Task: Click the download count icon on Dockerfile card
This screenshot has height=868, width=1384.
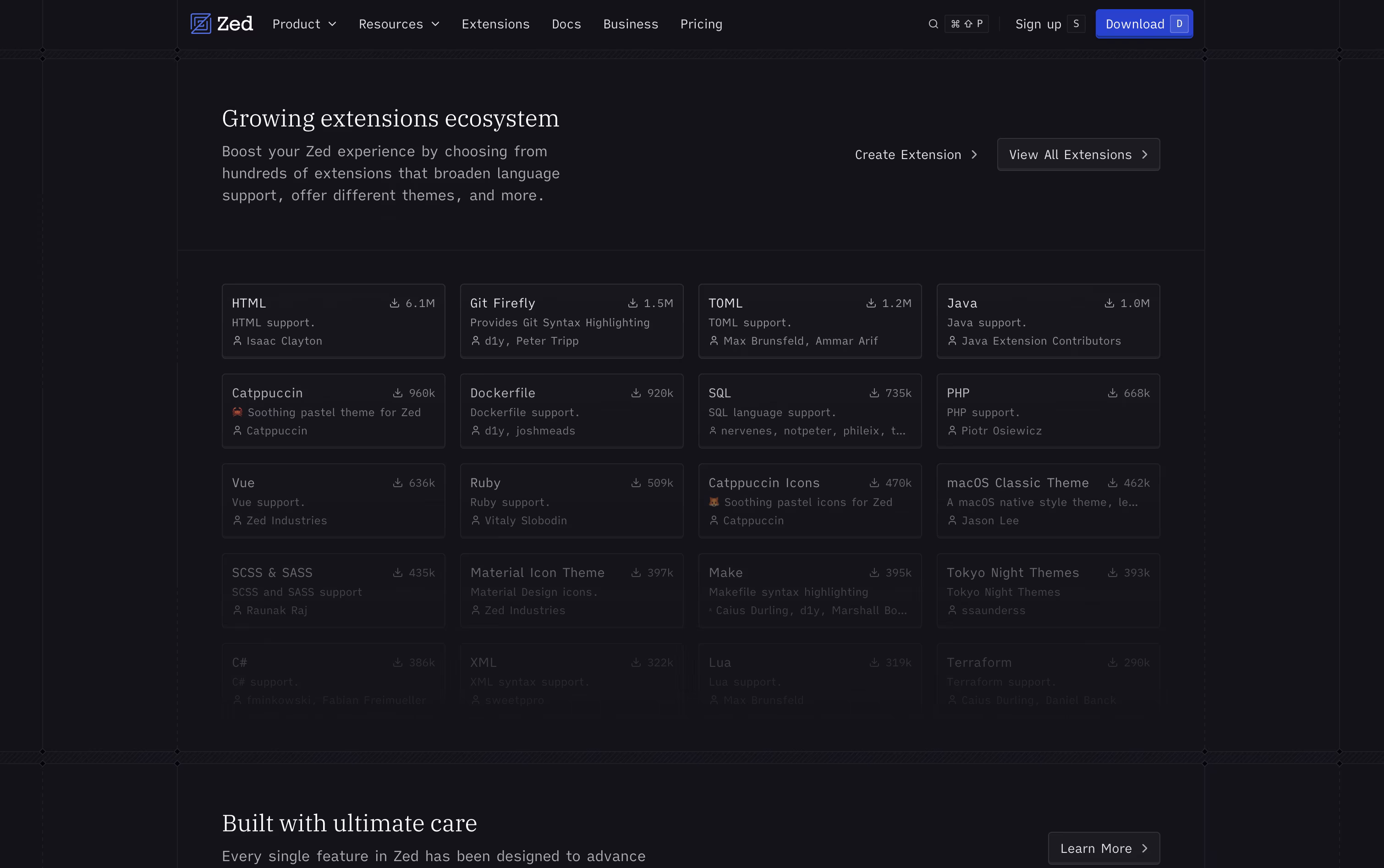Action: (636, 393)
